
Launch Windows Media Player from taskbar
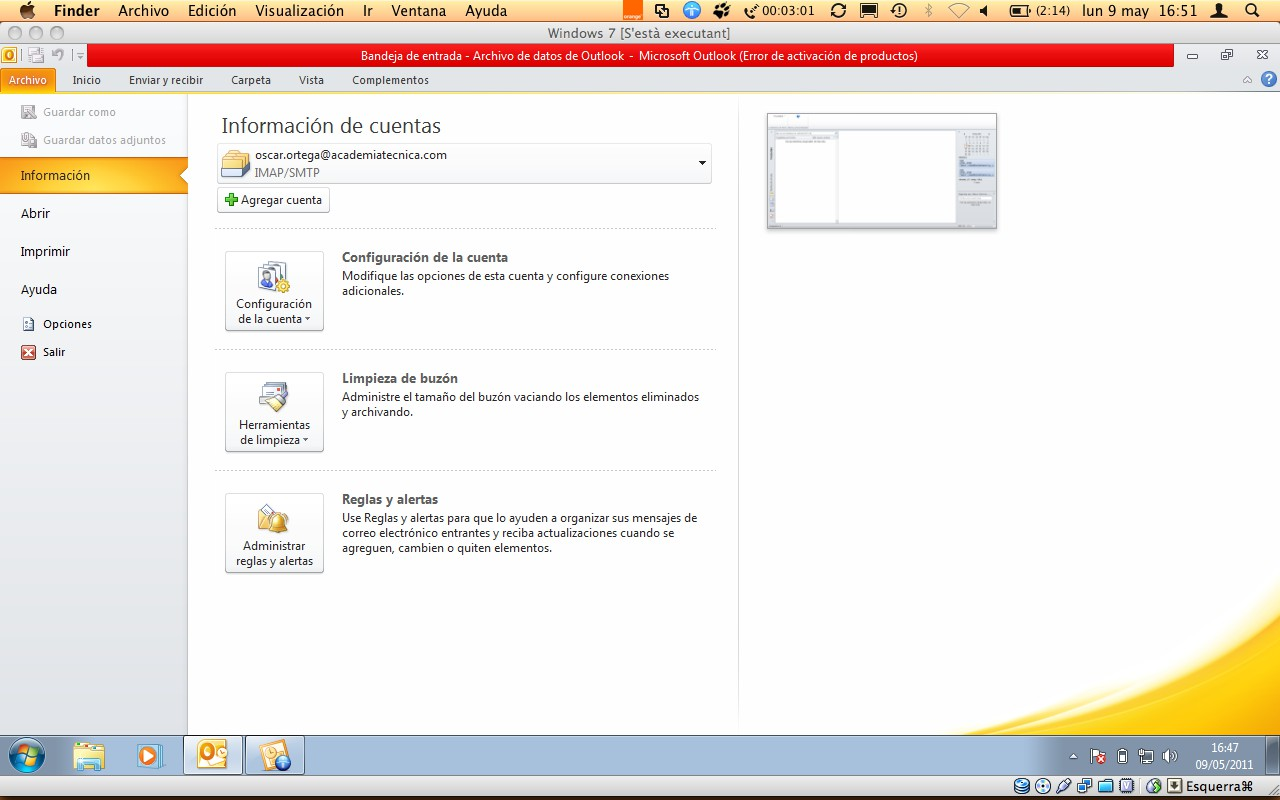point(150,756)
